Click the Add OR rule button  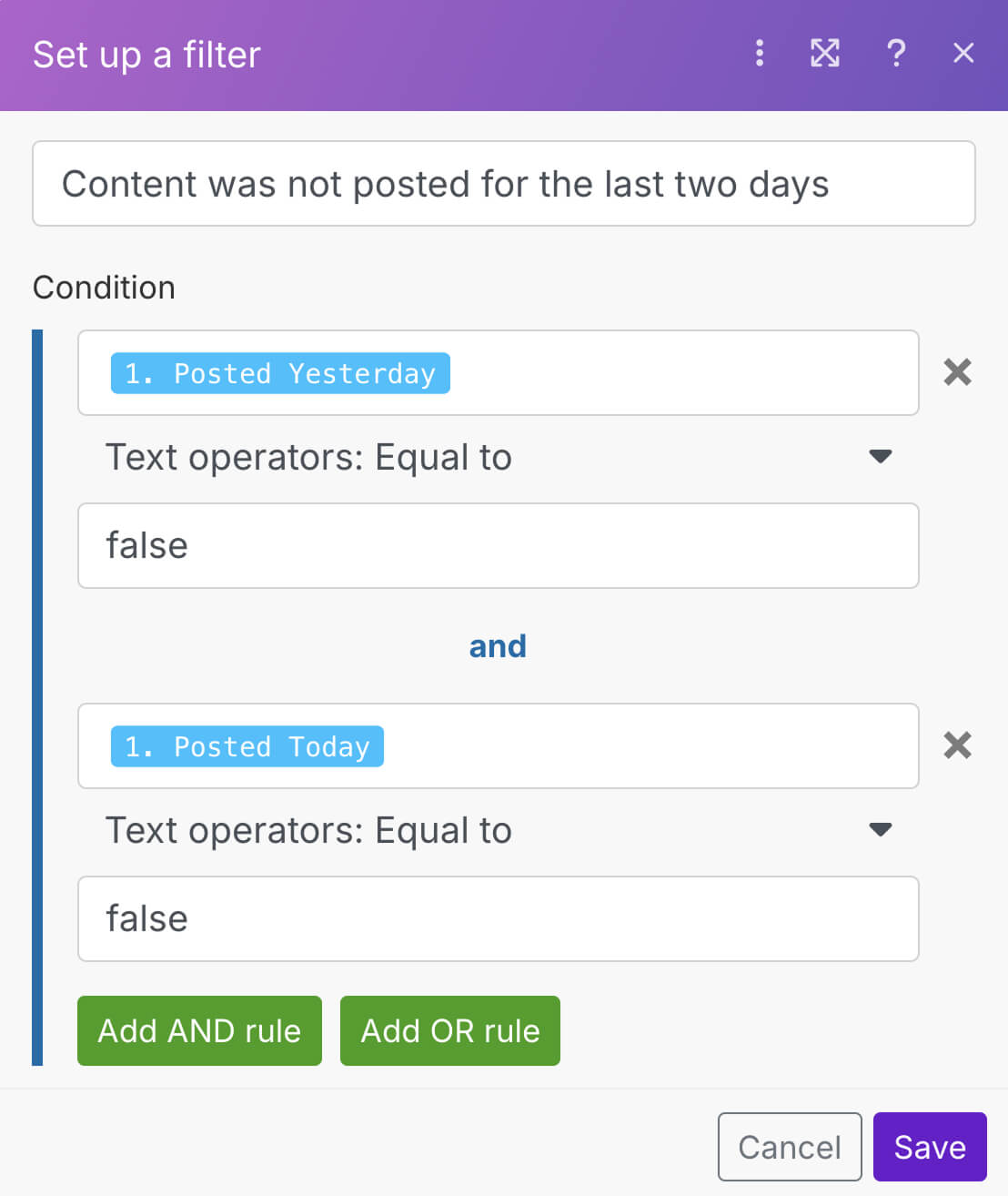click(449, 1030)
